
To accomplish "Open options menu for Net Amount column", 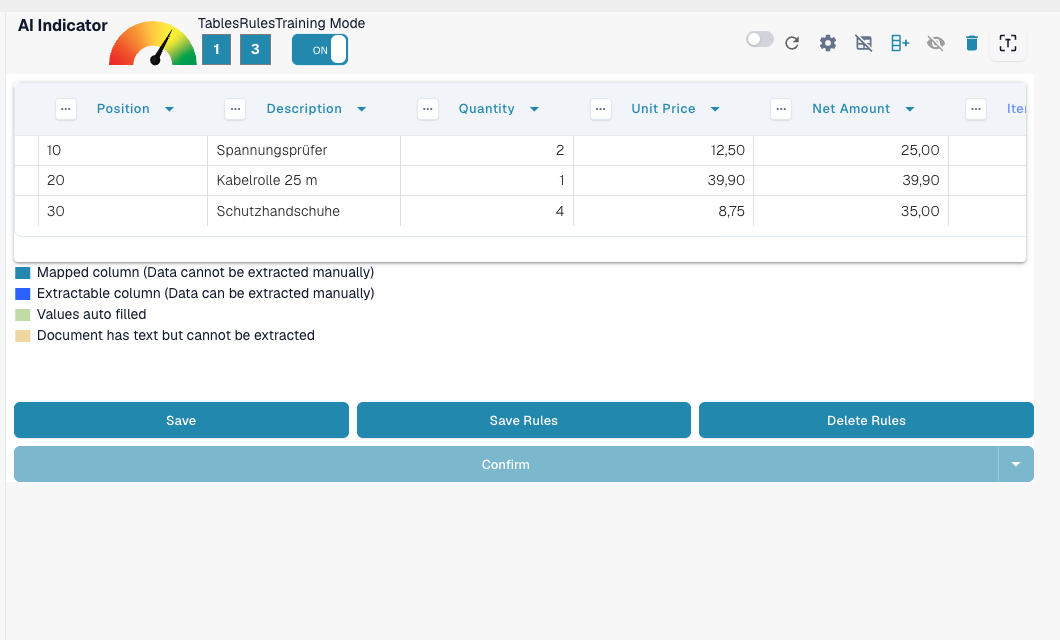I will pyautogui.click(x=781, y=109).
